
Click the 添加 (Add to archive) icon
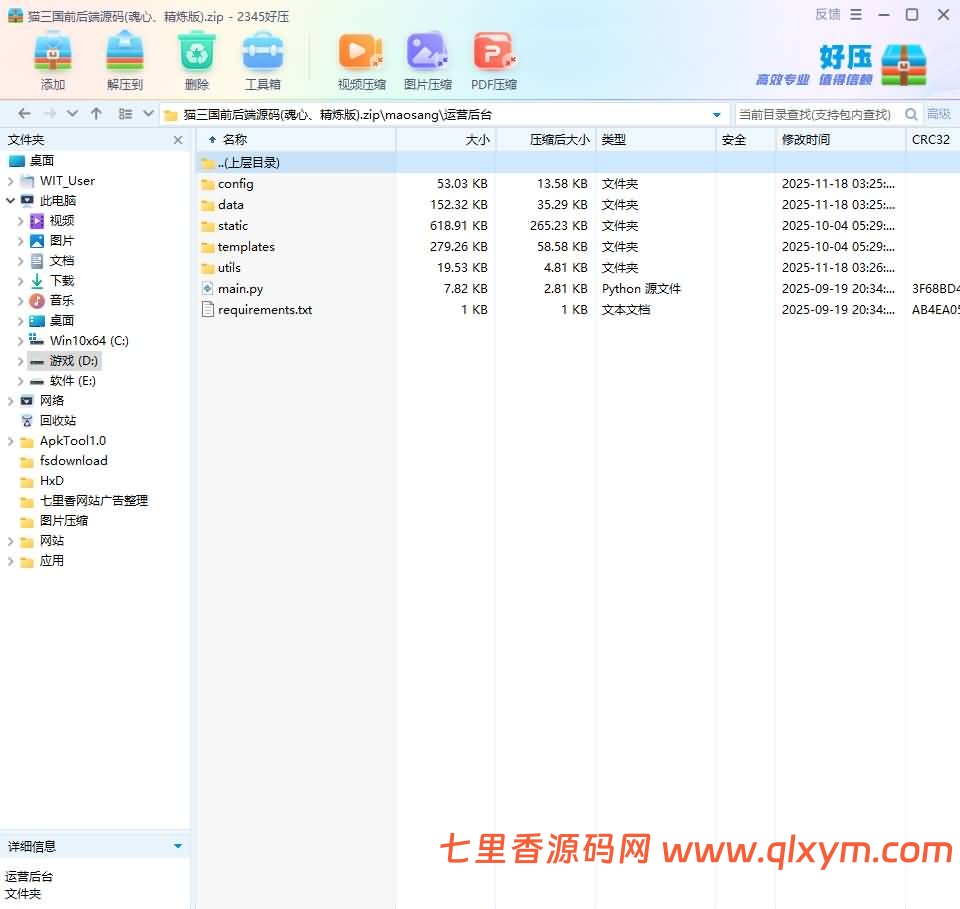[x=52, y=57]
